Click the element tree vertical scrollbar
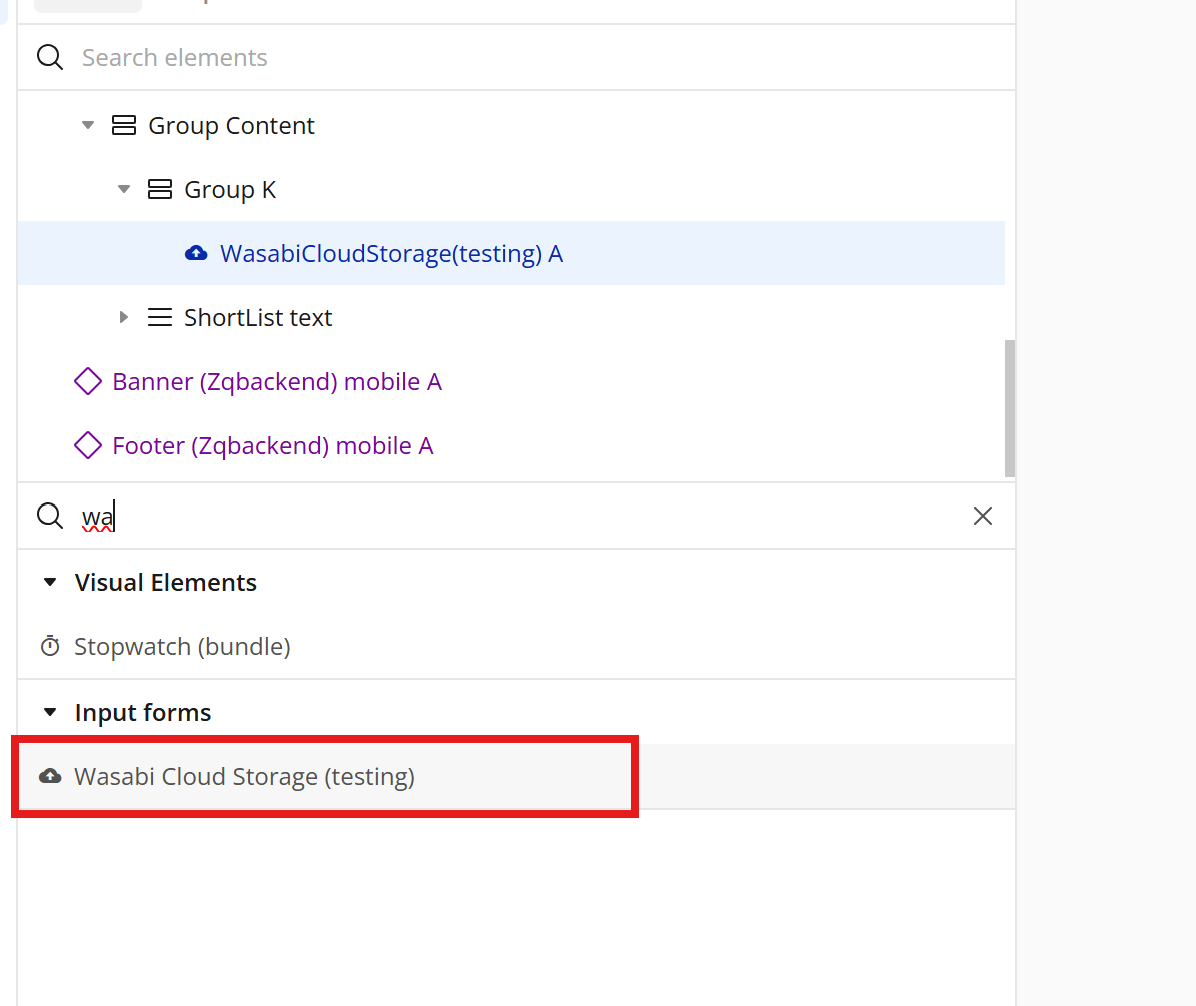The height and width of the screenshot is (1006, 1196). tap(1010, 408)
